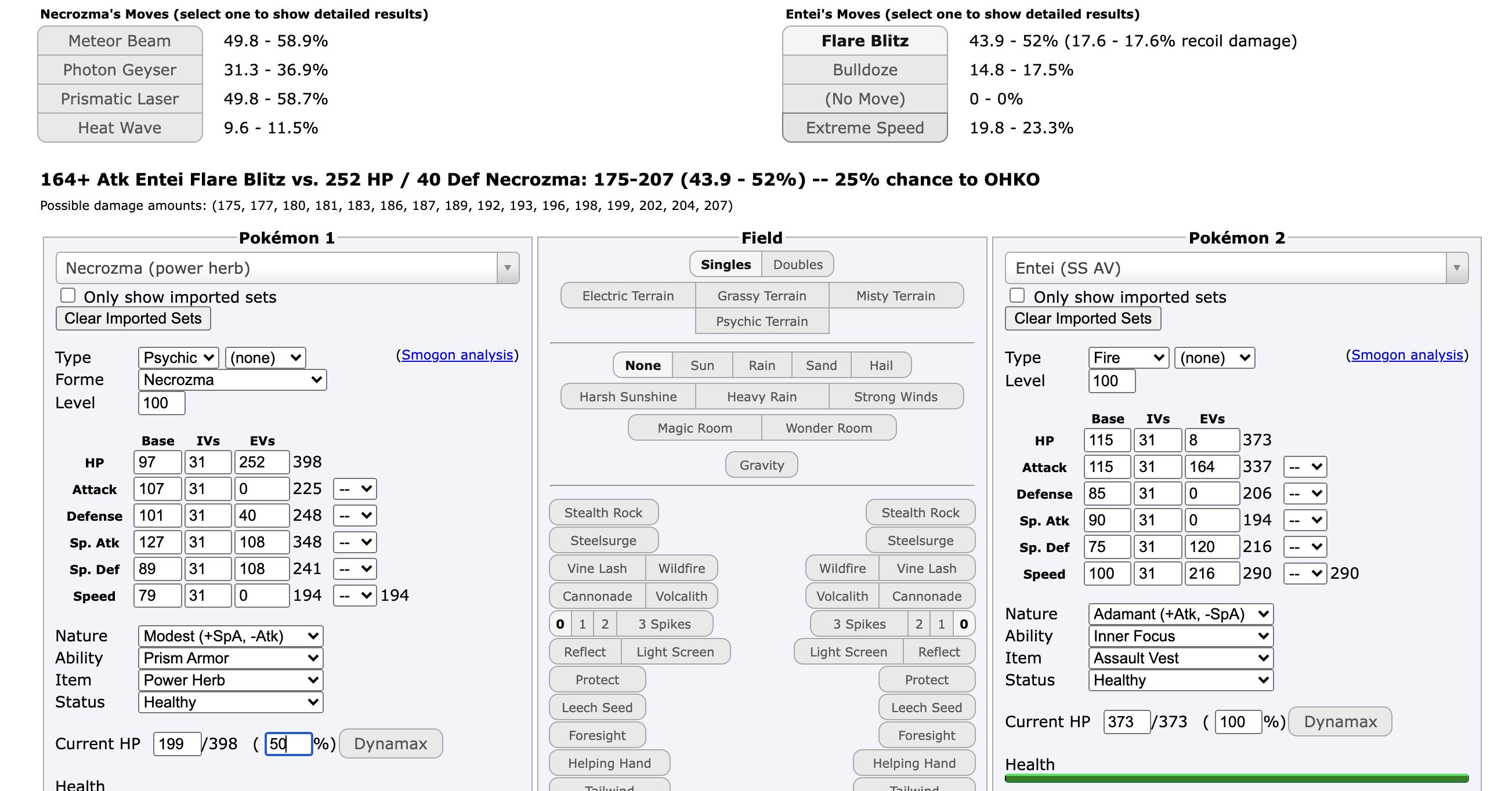Select Necrozma's Photon Geyser move
1512x791 pixels.
[x=120, y=70]
